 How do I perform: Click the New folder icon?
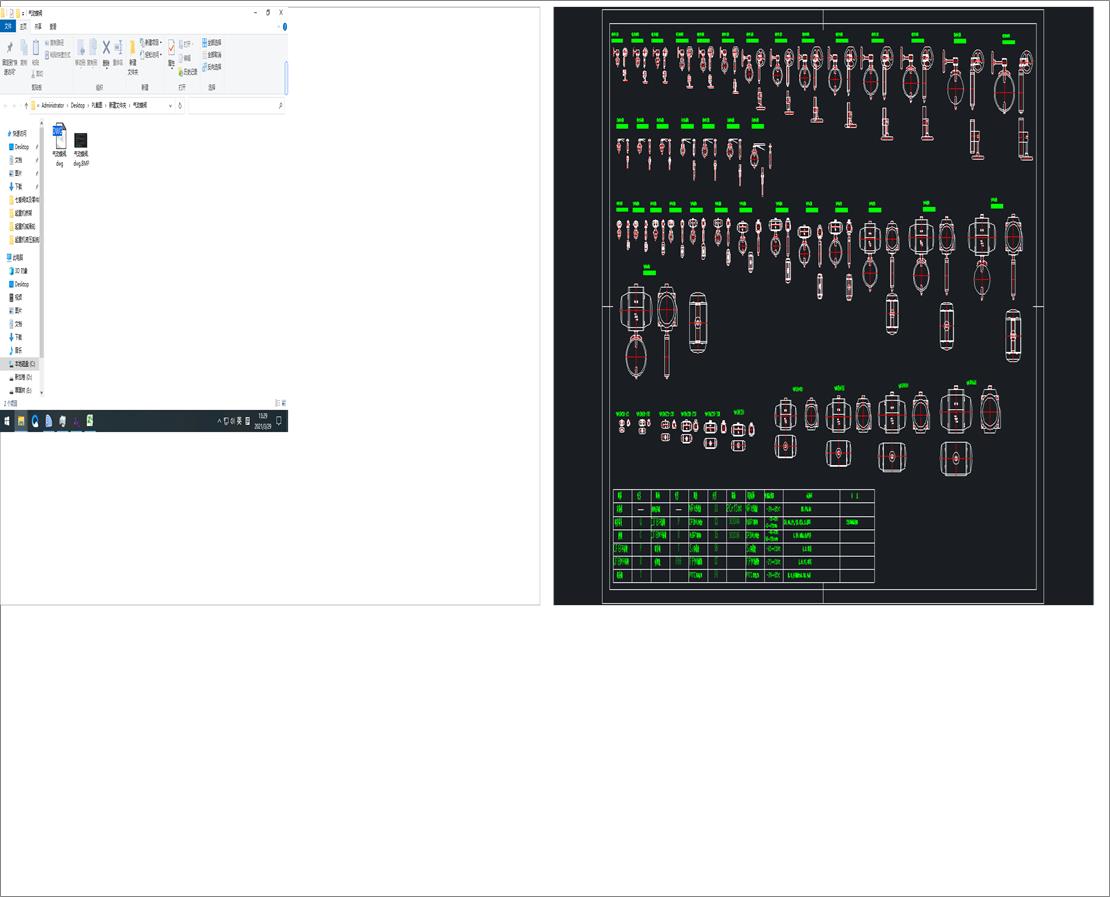132,48
